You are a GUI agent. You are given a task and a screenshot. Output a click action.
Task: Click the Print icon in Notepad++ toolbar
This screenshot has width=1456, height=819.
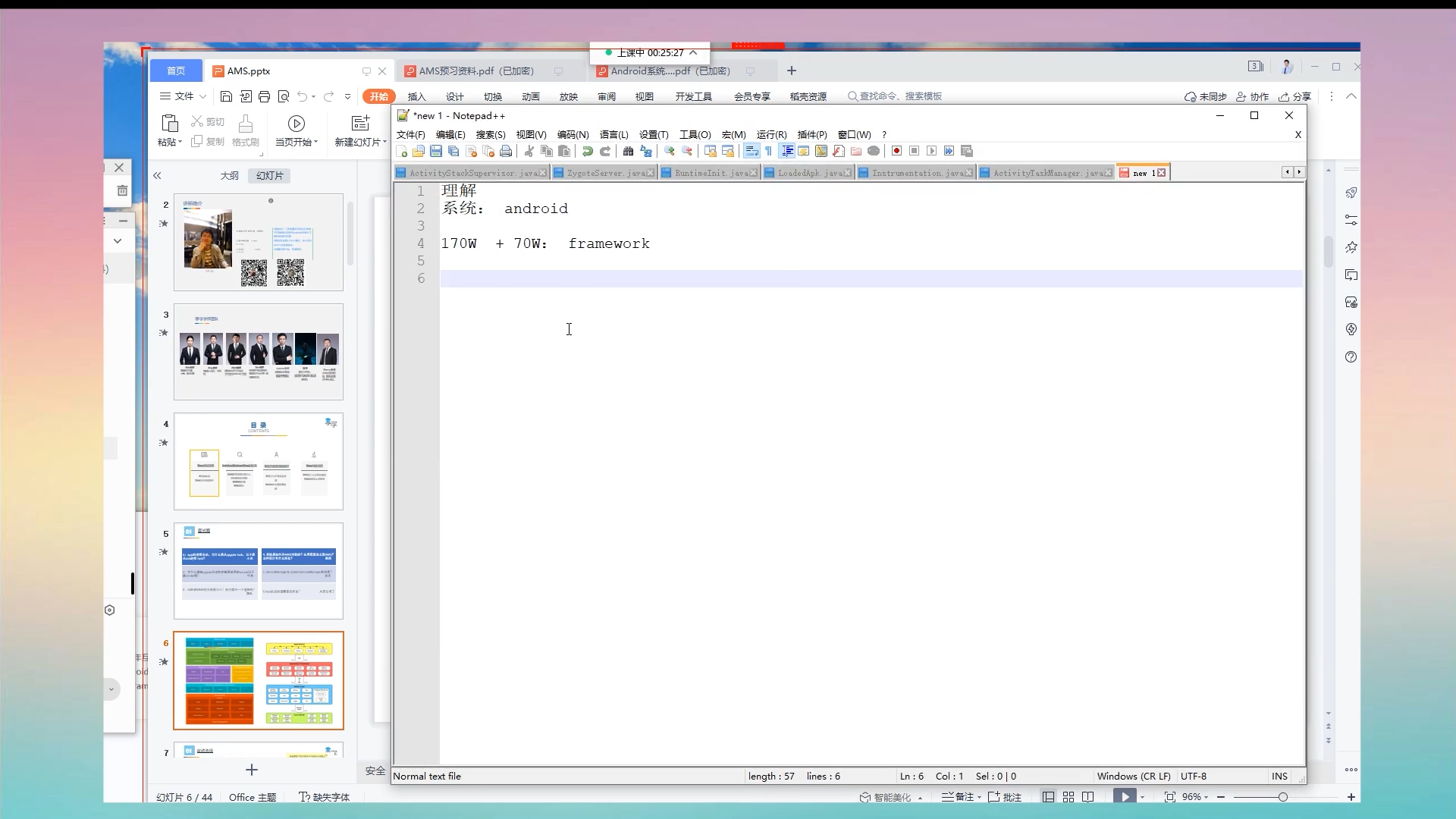click(x=506, y=151)
